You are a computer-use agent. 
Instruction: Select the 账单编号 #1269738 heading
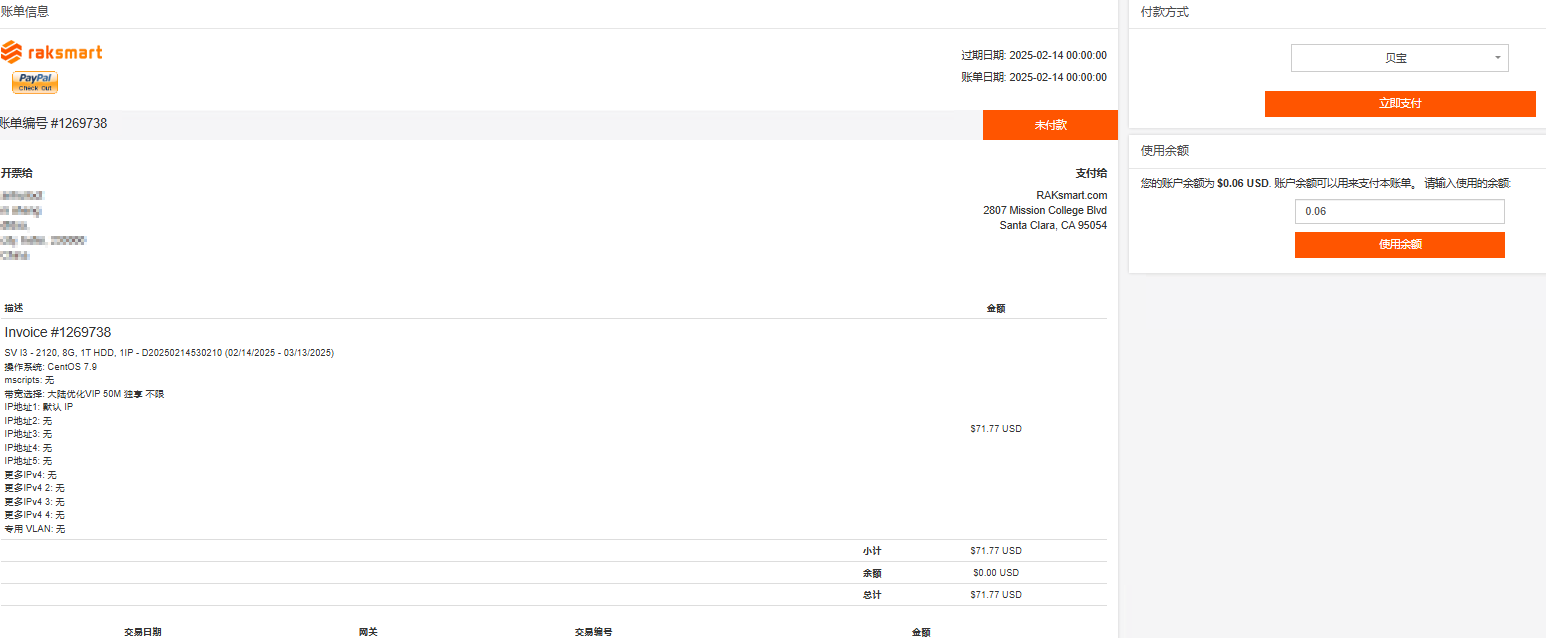(x=54, y=124)
